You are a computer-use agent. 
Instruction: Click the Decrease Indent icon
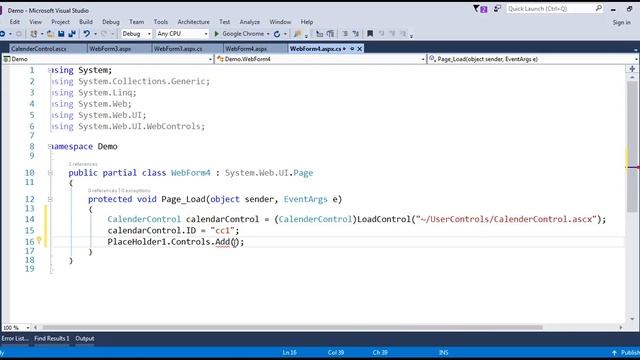point(320,34)
